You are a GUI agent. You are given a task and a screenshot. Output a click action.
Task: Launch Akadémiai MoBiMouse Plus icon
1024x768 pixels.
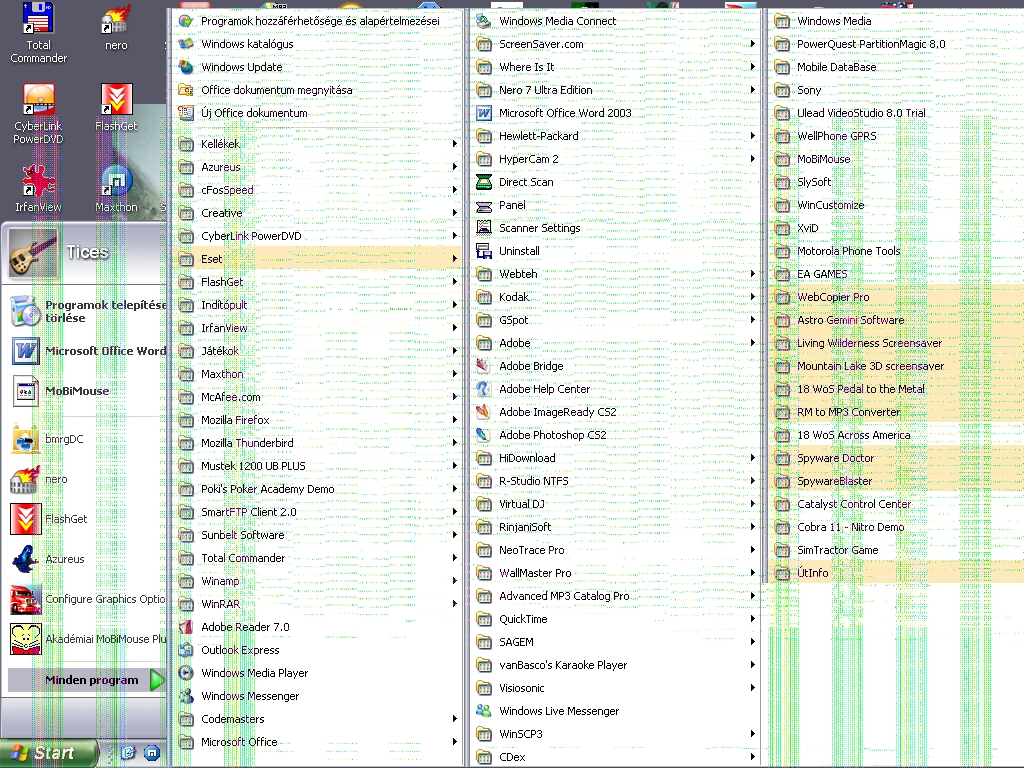point(25,639)
